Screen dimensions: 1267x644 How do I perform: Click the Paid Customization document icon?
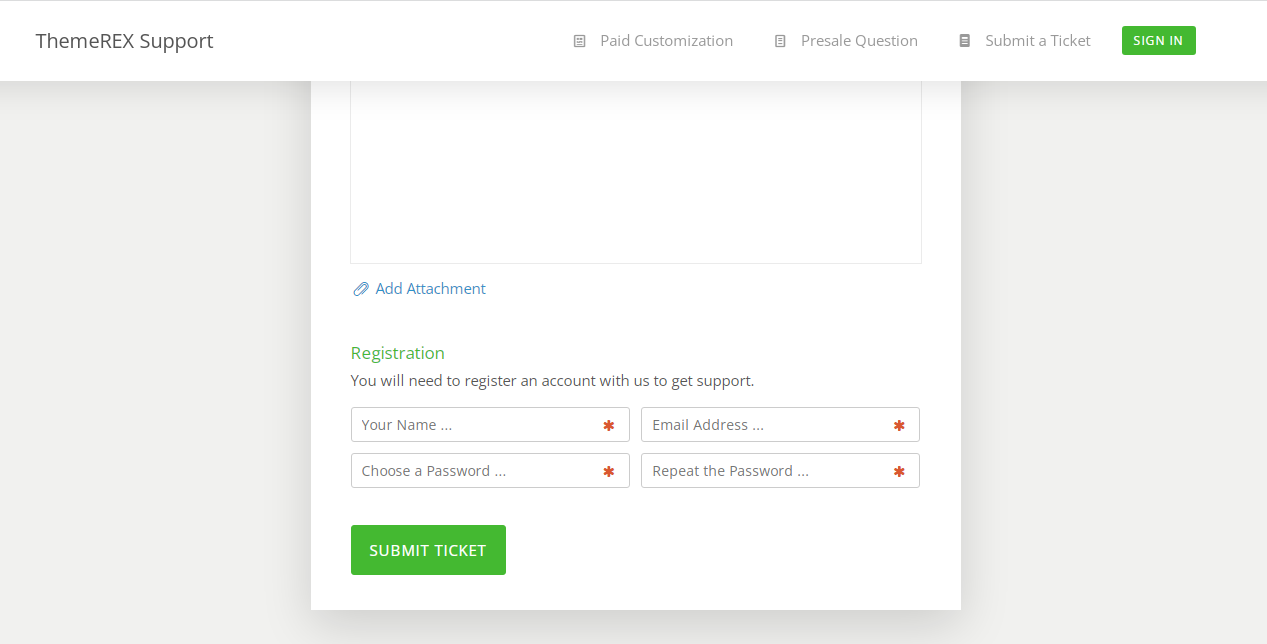coord(579,41)
